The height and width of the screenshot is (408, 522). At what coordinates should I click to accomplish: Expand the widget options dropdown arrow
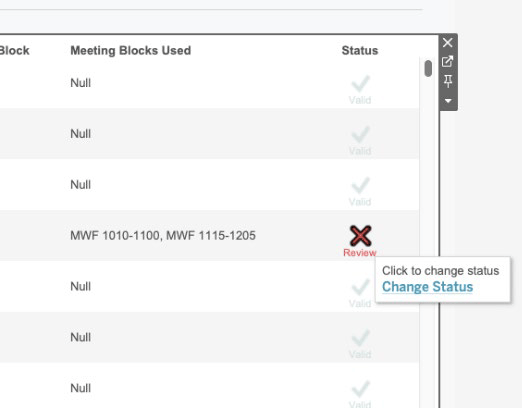(x=448, y=101)
